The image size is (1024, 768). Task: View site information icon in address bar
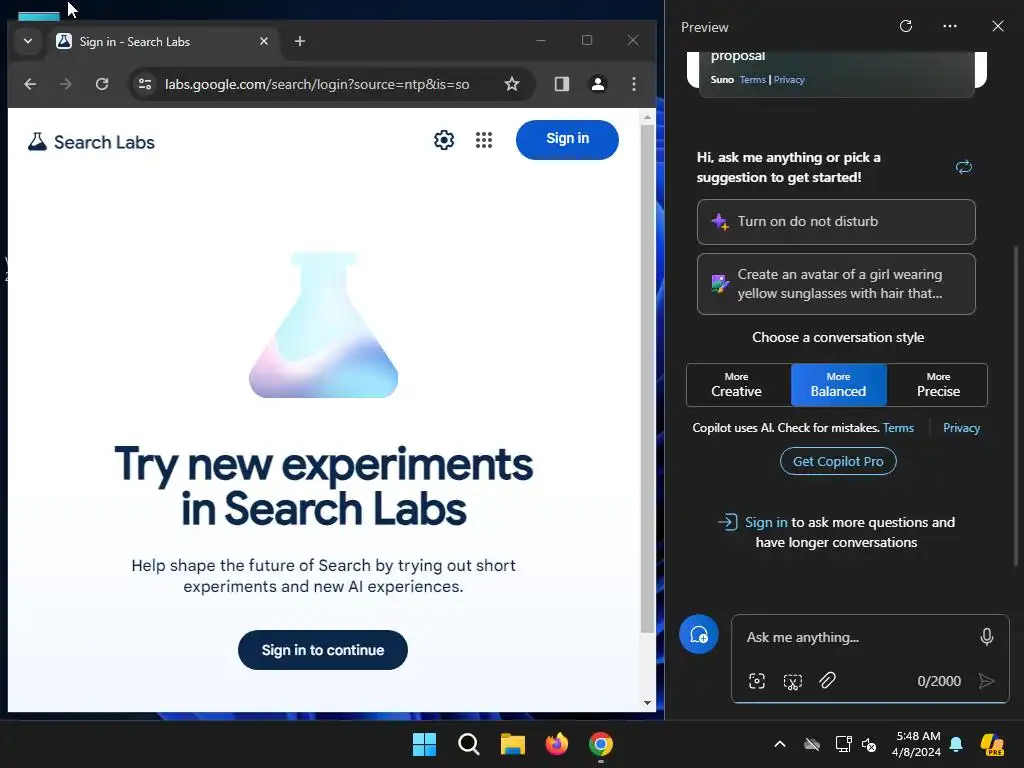145,84
